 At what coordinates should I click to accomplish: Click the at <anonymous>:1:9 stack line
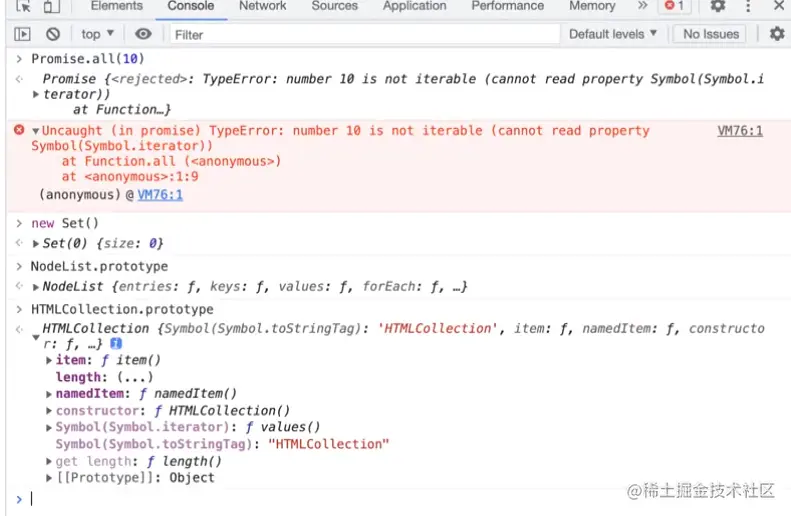tap(130, 177)
